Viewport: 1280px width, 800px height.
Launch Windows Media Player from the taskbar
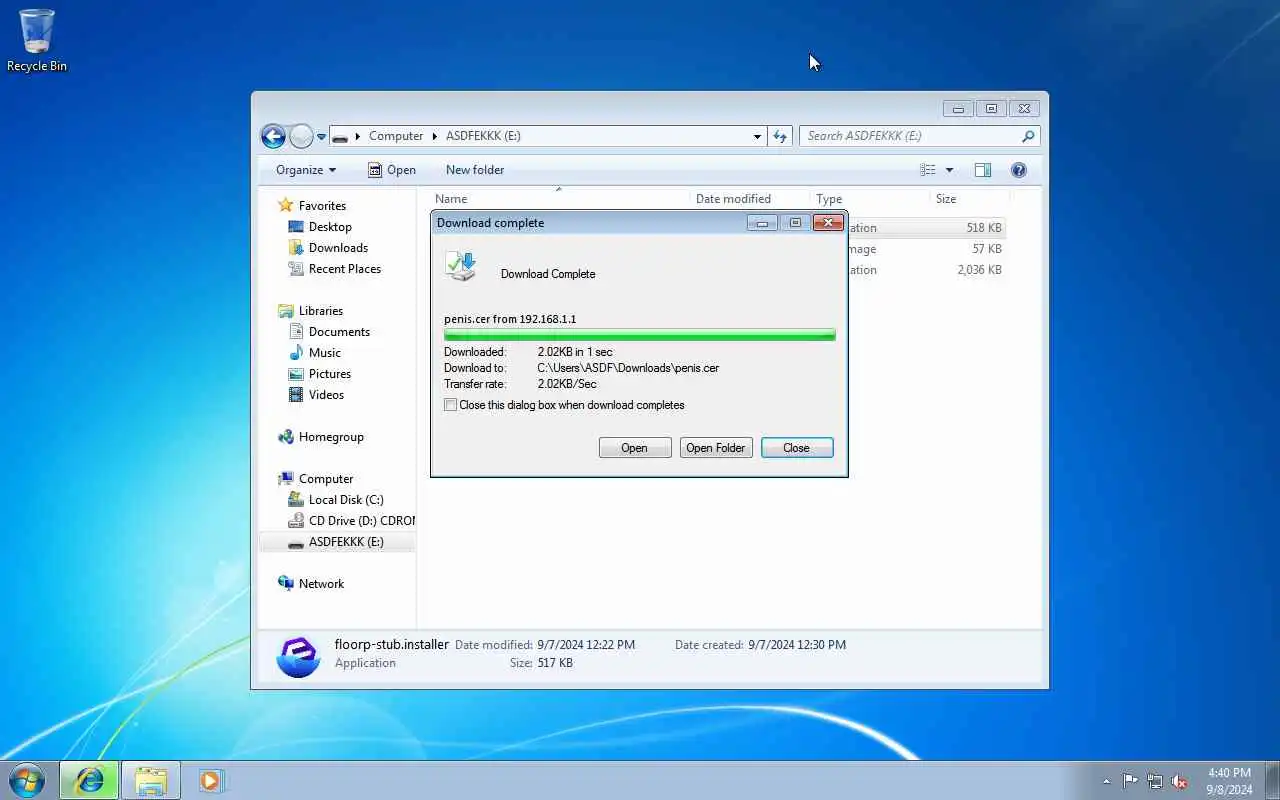(210, 780)
